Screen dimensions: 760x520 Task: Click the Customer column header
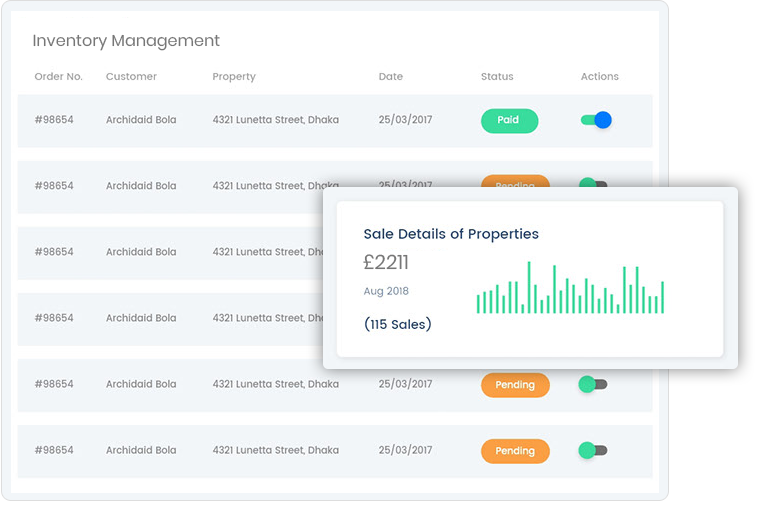pyautogui.click(x=131, y=76)
